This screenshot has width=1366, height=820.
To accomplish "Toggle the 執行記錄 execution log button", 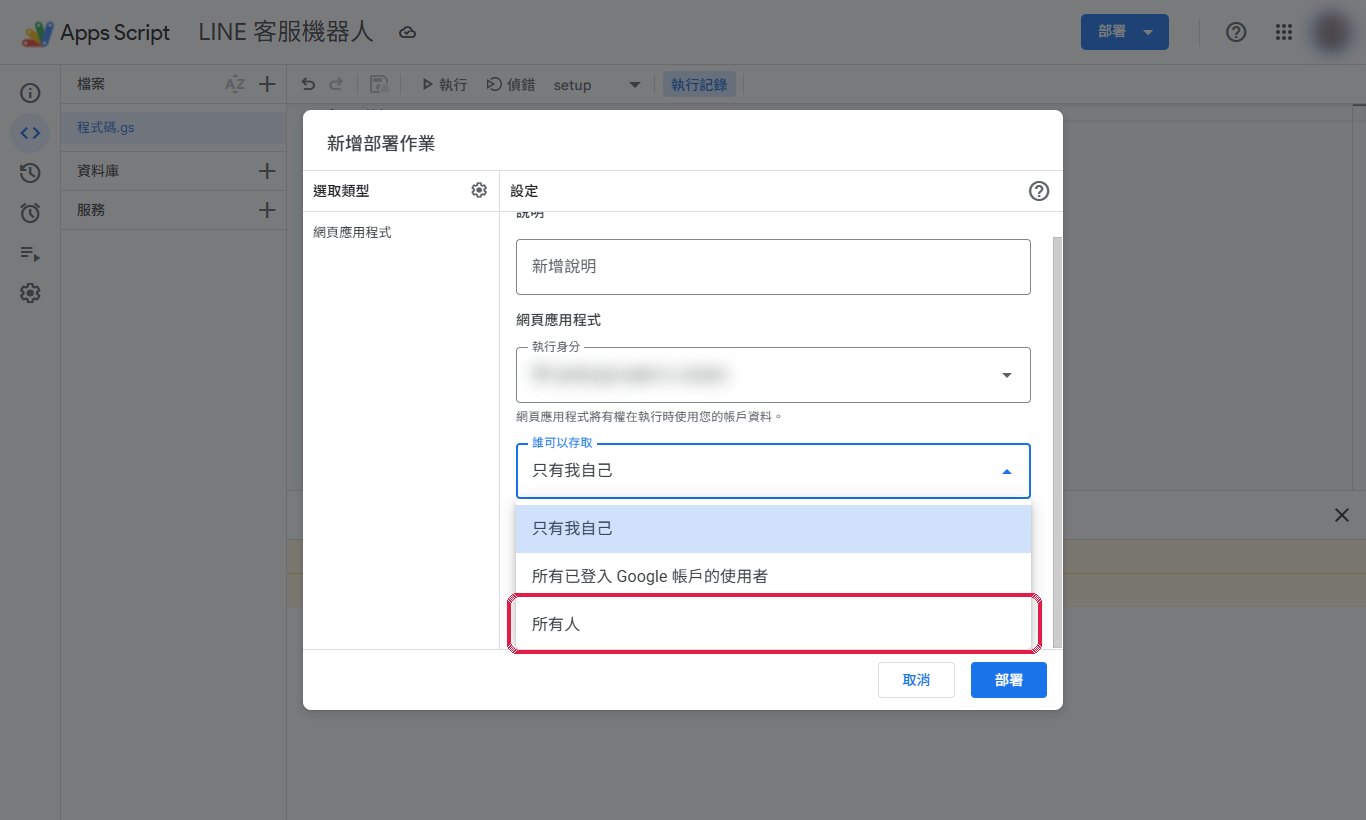I will point(699,85).
